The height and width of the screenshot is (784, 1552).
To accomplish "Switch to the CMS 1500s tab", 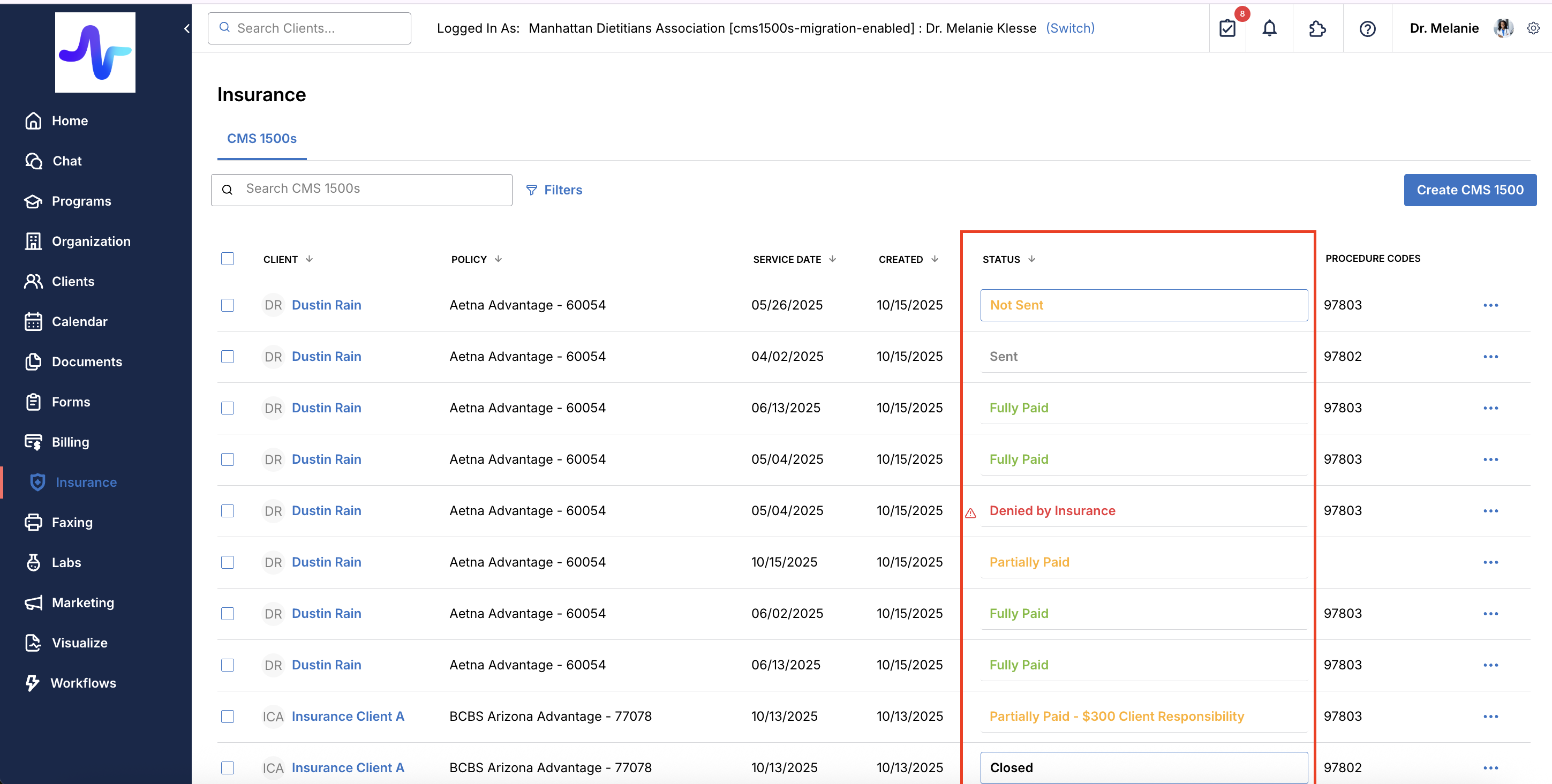I will (261, 139).
